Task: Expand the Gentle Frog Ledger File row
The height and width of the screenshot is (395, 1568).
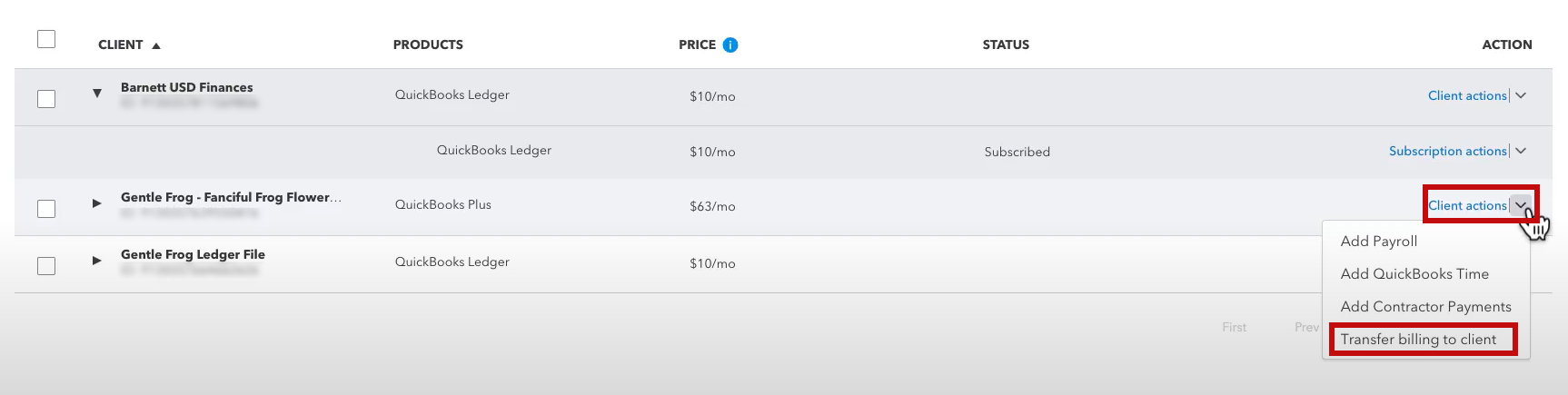Action: pyautogui.click(x=96, y=260)
